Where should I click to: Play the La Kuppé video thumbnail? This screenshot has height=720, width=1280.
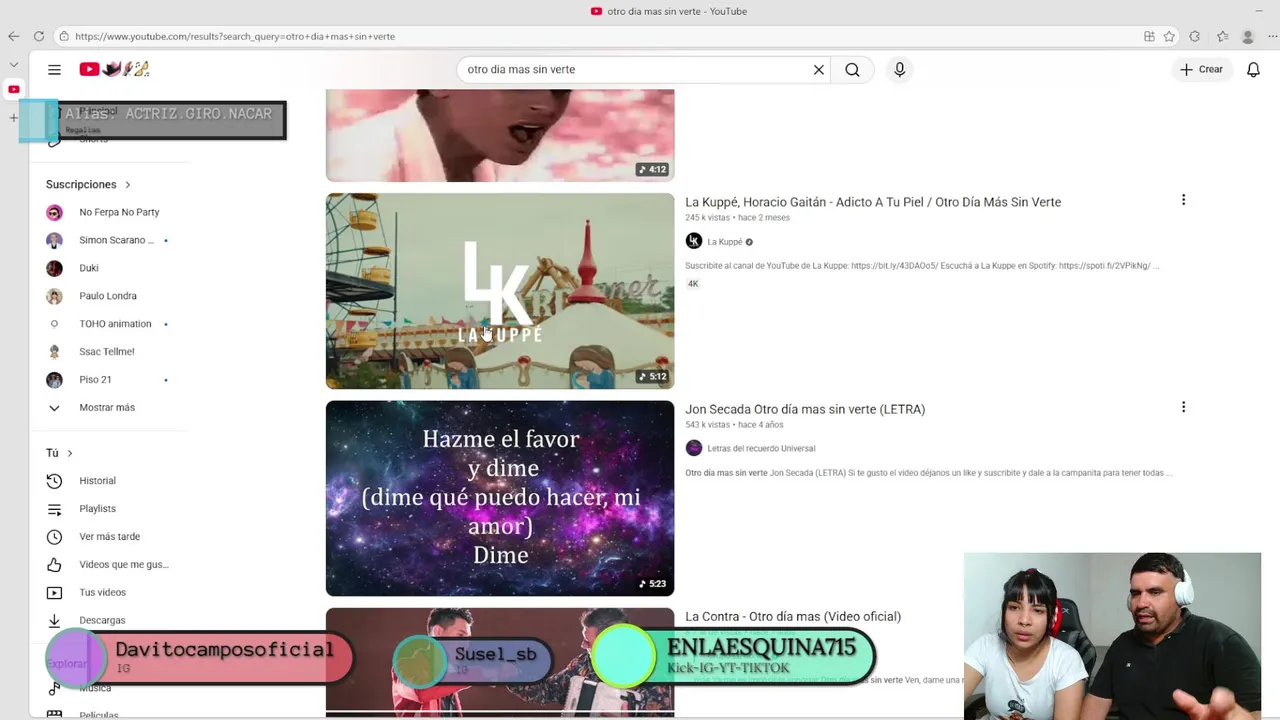[500, 291]
